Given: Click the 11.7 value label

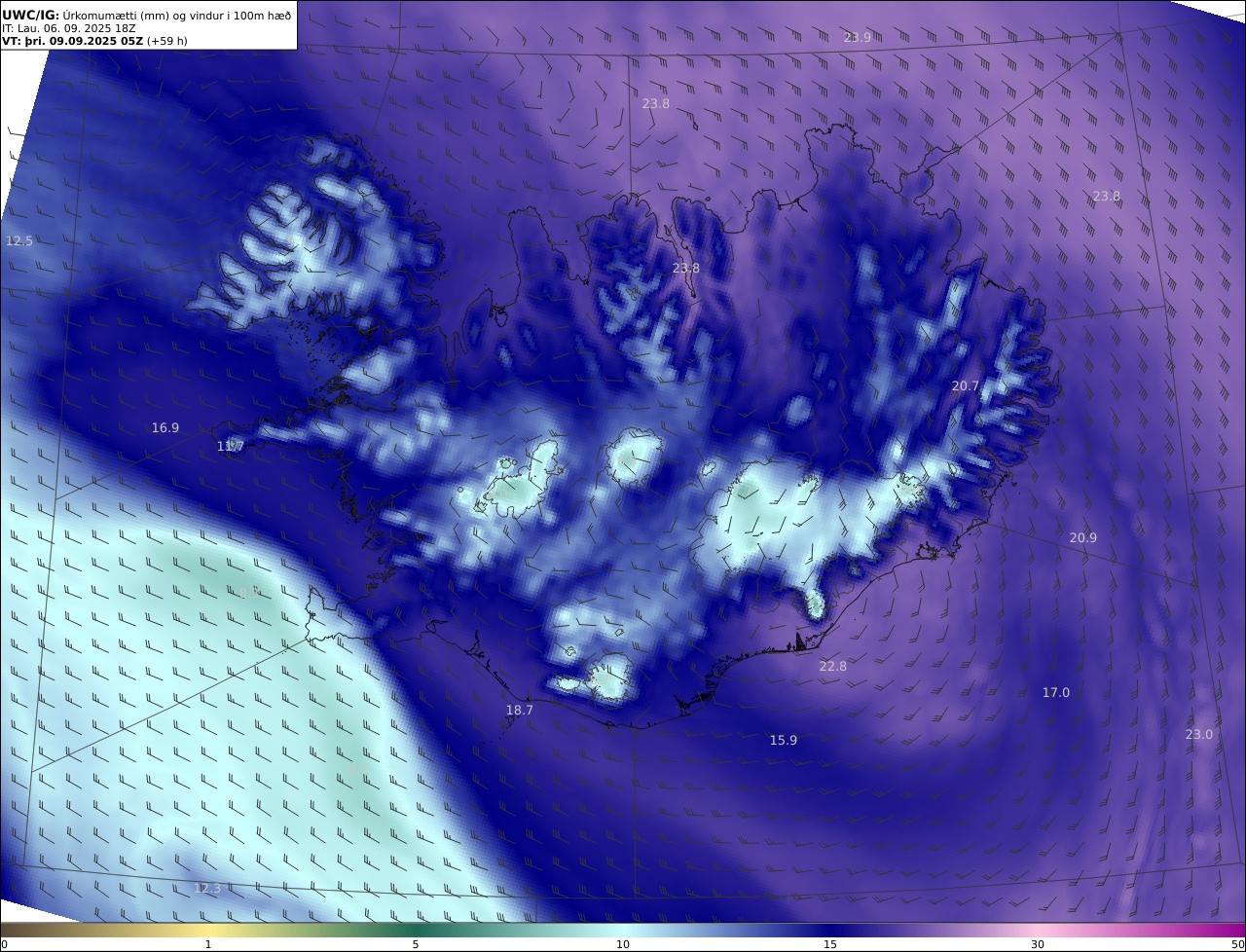Looking at the screenshot, I should pos(231,446).
